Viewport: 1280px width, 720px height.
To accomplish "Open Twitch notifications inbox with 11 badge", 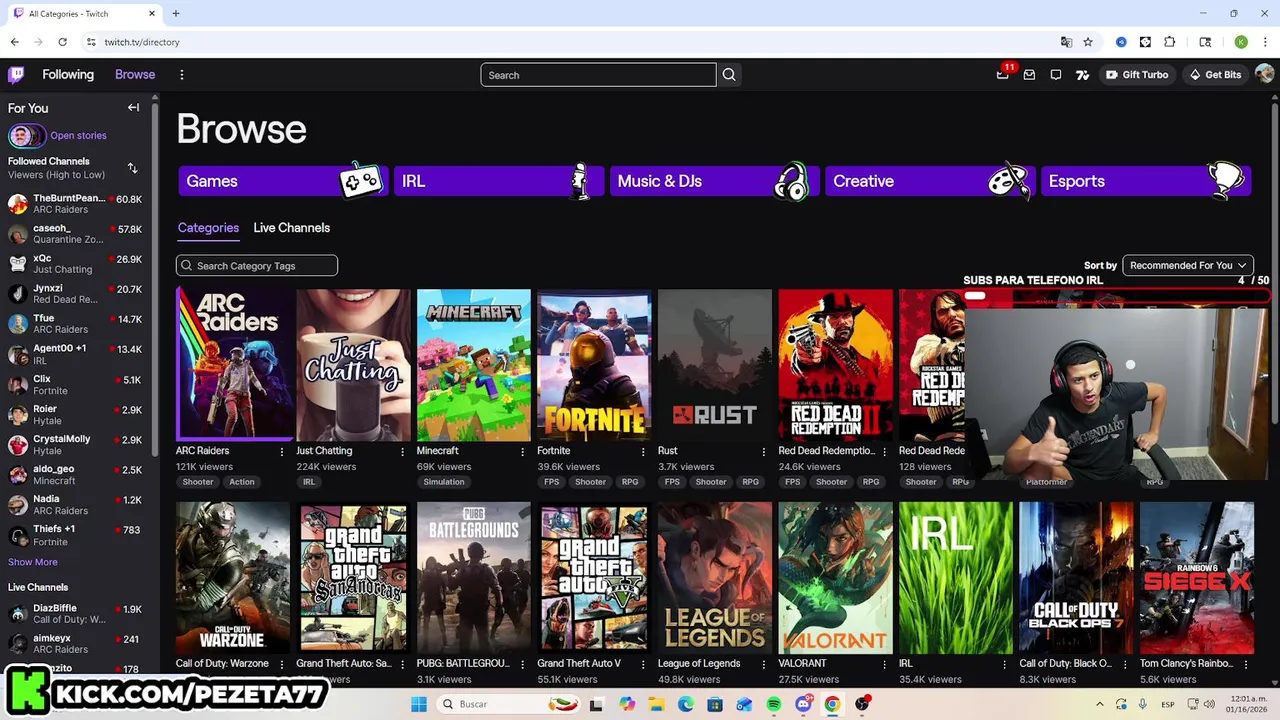I will point(1003,74).
